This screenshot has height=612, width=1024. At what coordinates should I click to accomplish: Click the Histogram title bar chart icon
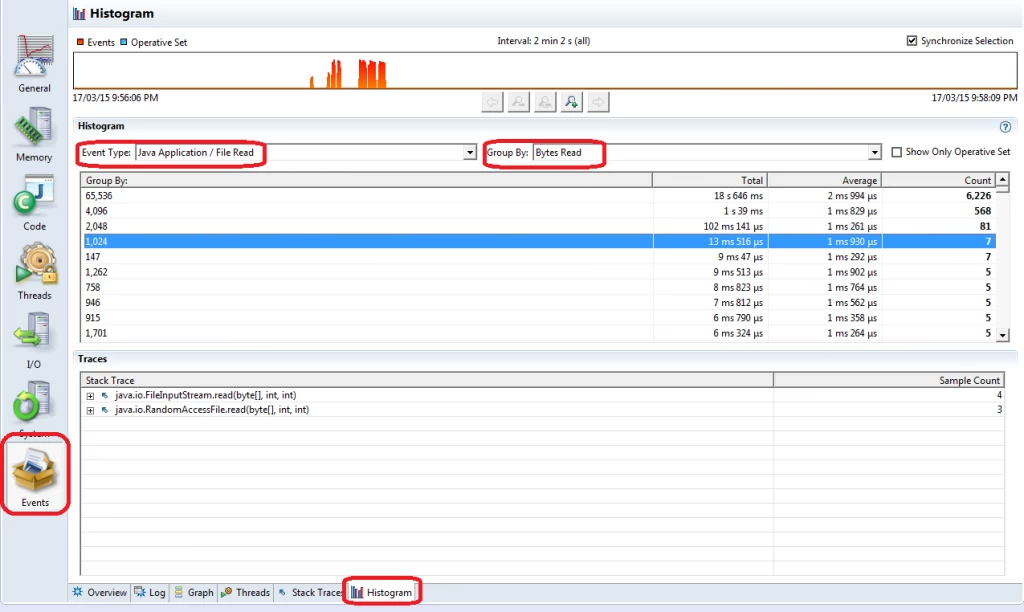pos(80,14)
